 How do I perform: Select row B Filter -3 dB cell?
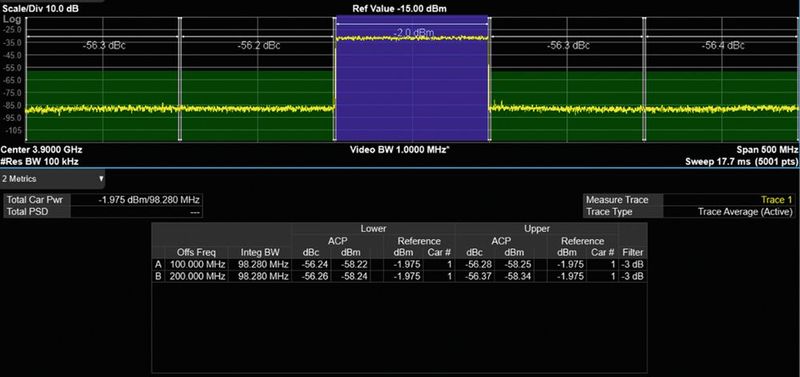click(633, 277)
